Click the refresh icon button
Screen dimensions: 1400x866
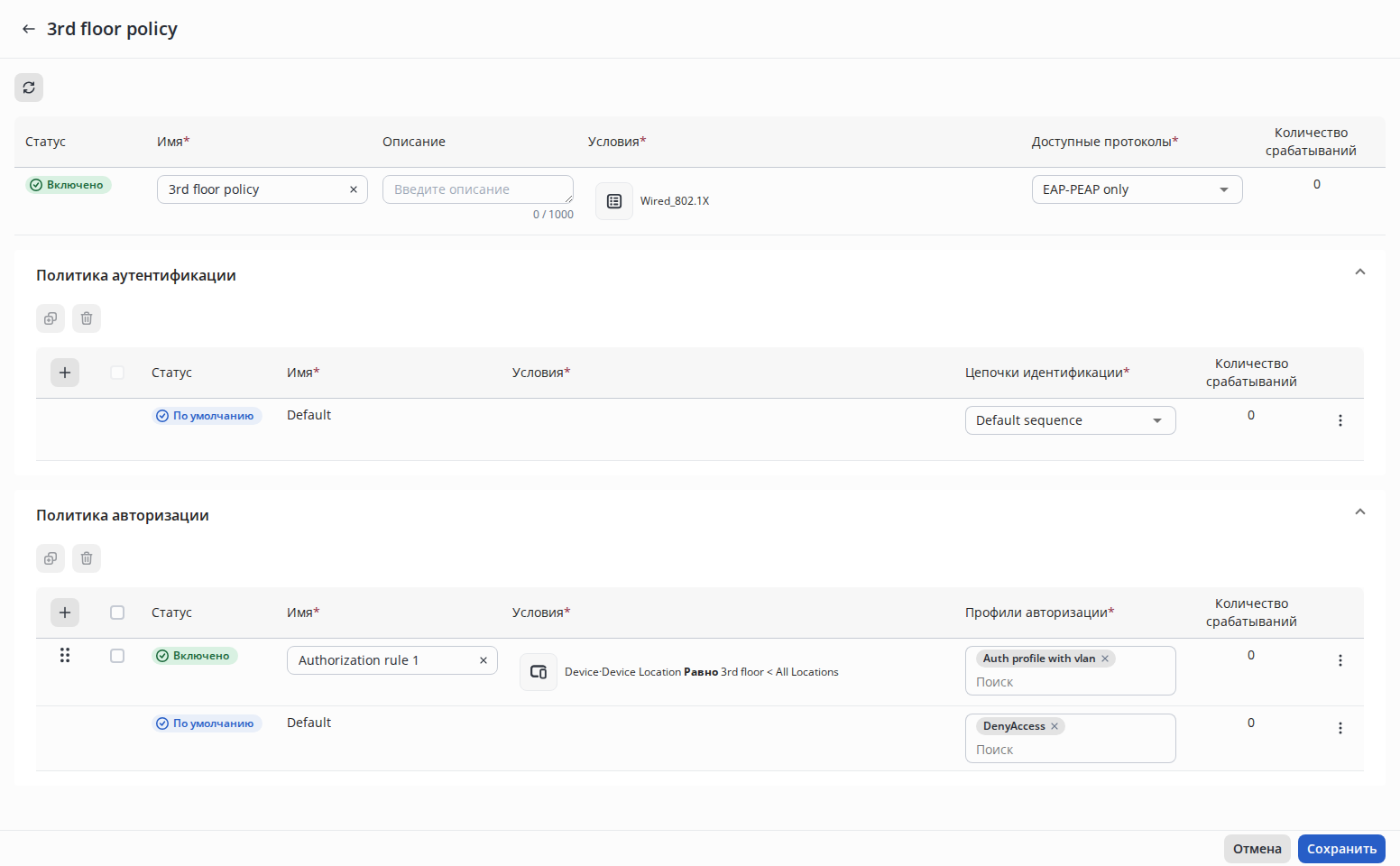(x=29, y=88)
